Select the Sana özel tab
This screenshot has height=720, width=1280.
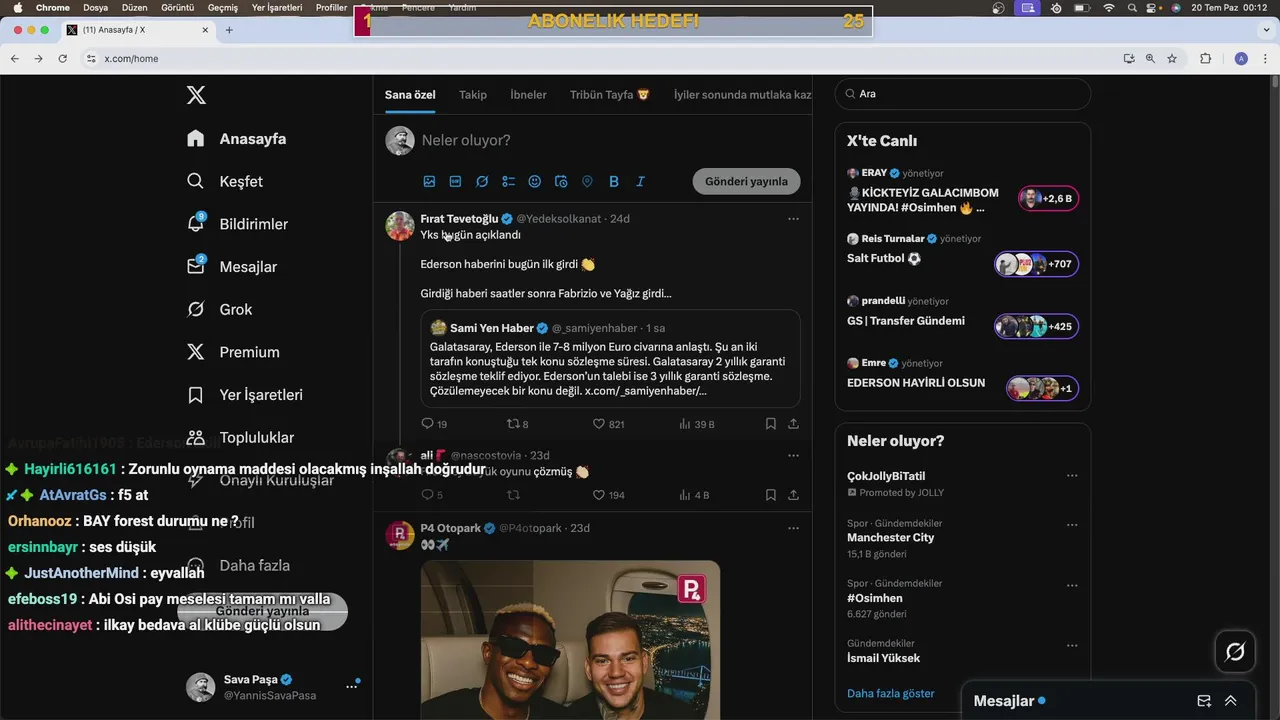point(410,95)
